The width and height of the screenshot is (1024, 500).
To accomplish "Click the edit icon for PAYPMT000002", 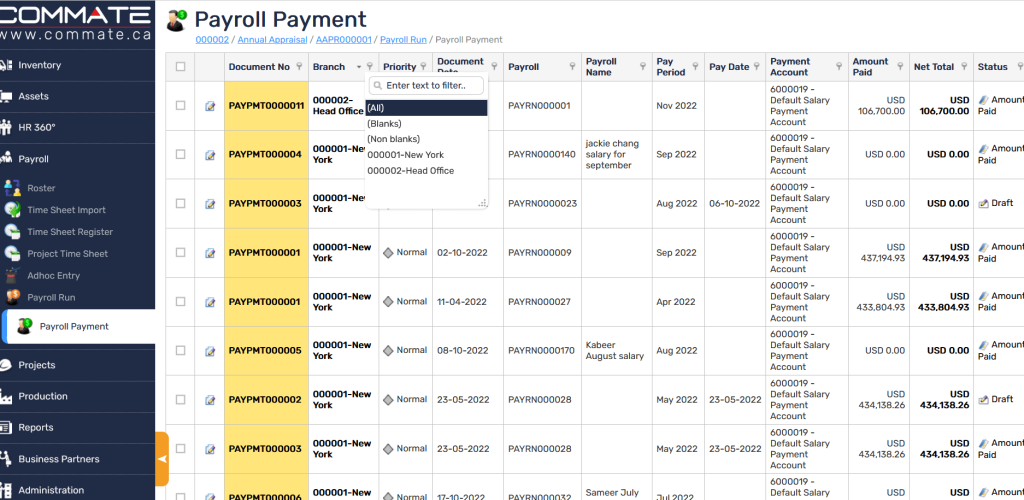I will [x=210, y=399].
